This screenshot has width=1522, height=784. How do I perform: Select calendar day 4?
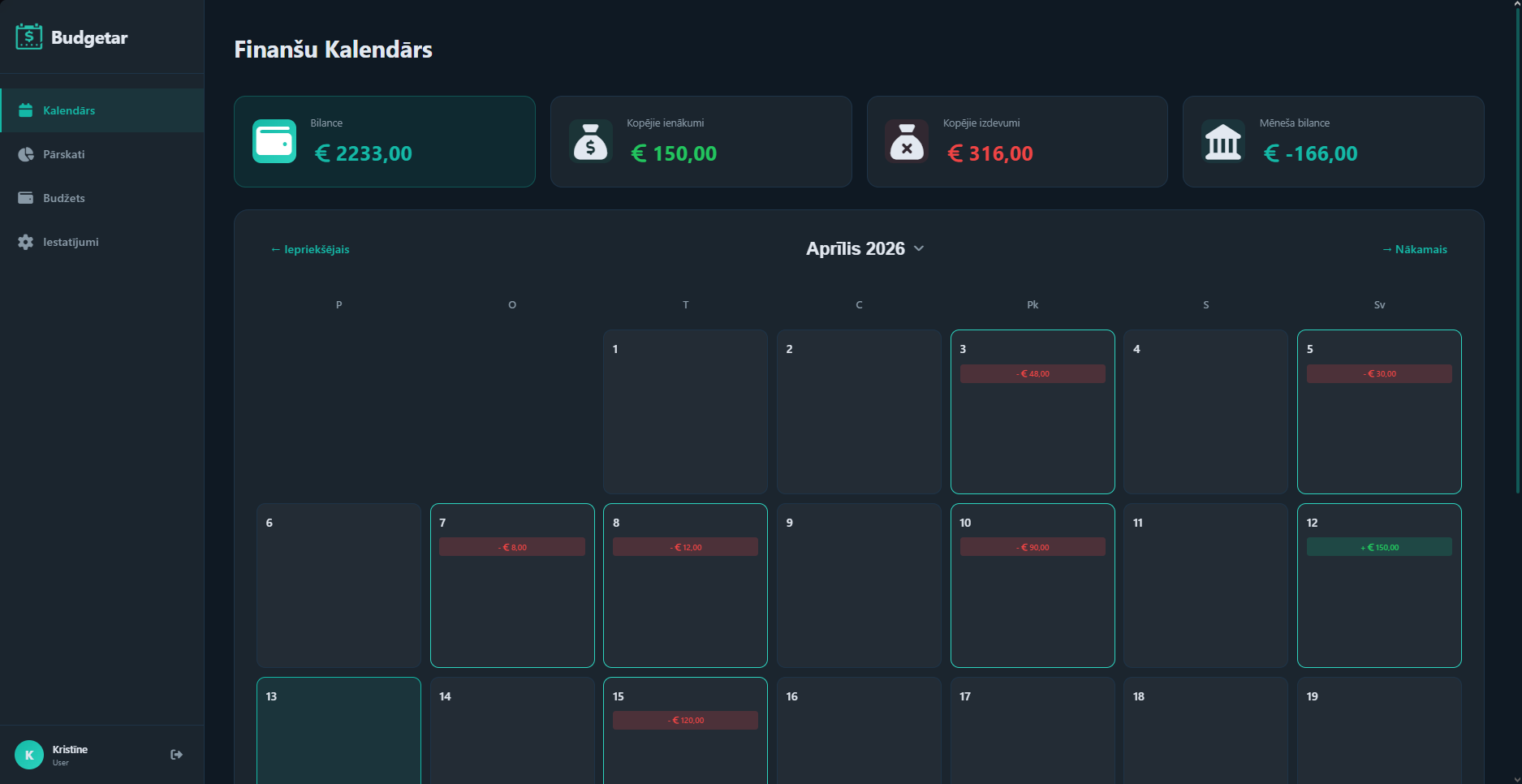tap(1205, 411)
